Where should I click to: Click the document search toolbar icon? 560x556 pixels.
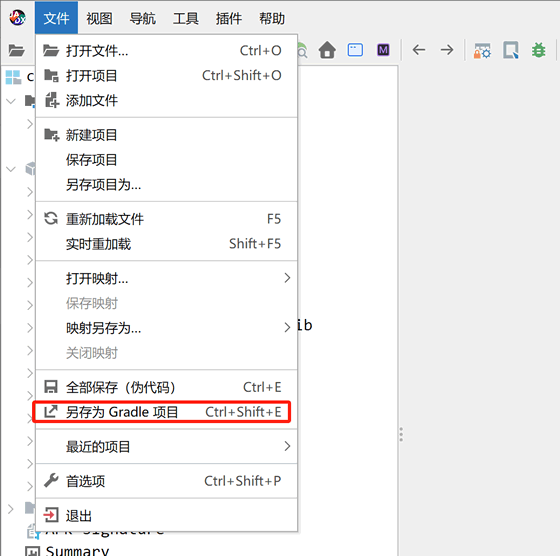[x=511, y=50]
